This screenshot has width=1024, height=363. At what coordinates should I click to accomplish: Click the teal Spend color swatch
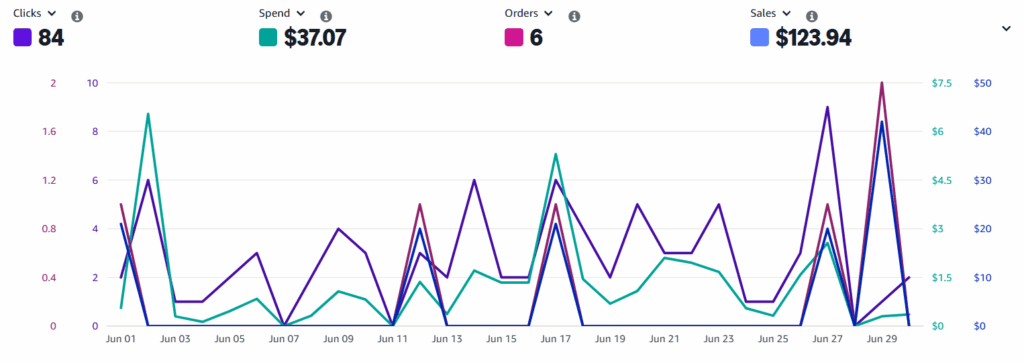(268, 37)
